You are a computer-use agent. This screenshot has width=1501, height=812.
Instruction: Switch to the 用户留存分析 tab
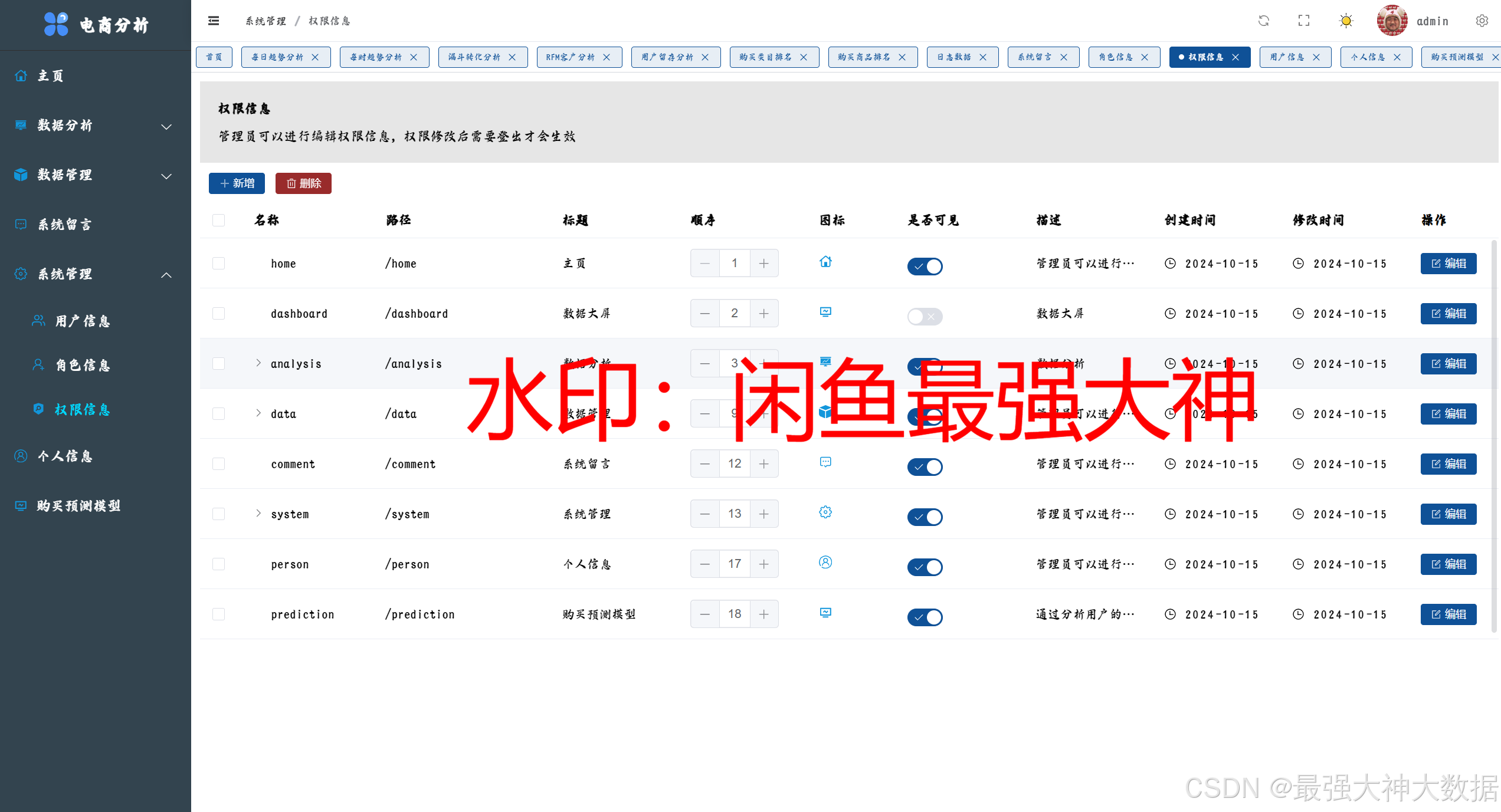[x=667, y=57]
